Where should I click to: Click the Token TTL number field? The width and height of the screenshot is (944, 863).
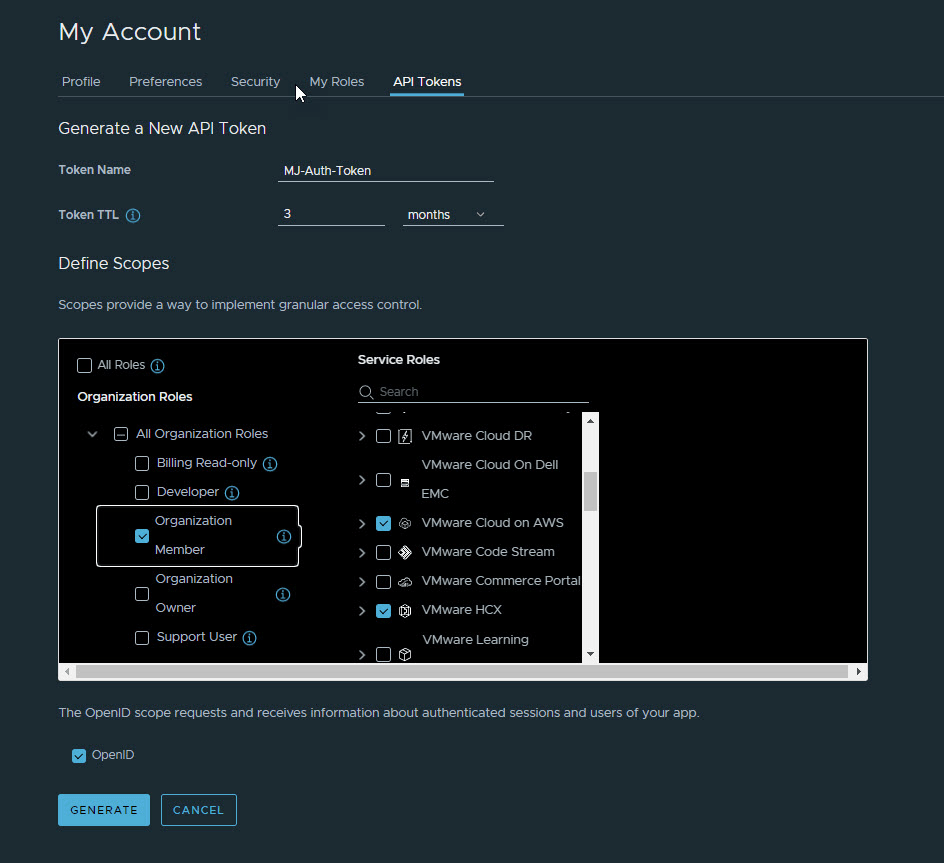point(331,214)
